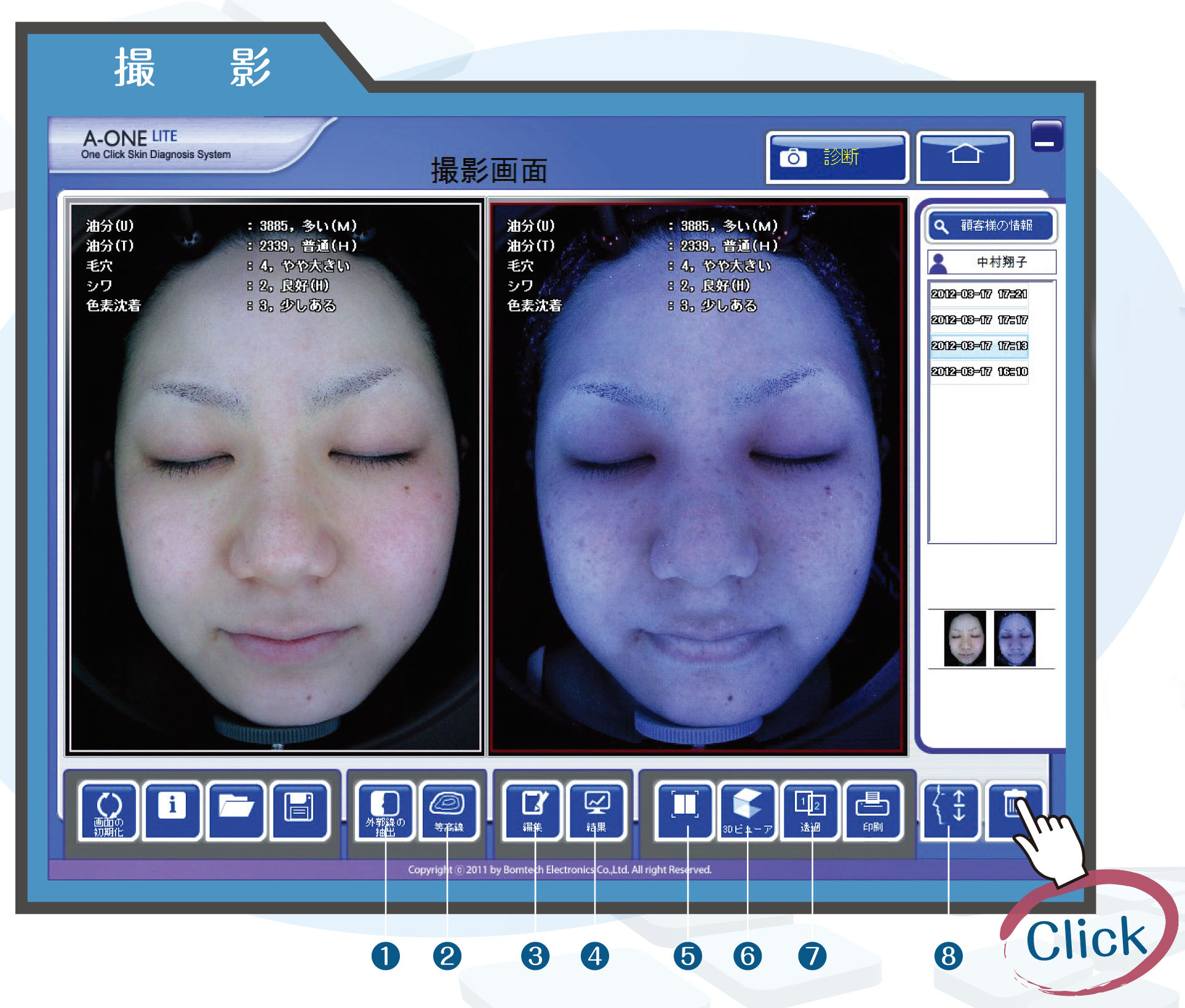Click the right UV face image
The width and height of the screenshot is (1185, 1008).
(696, 478)
